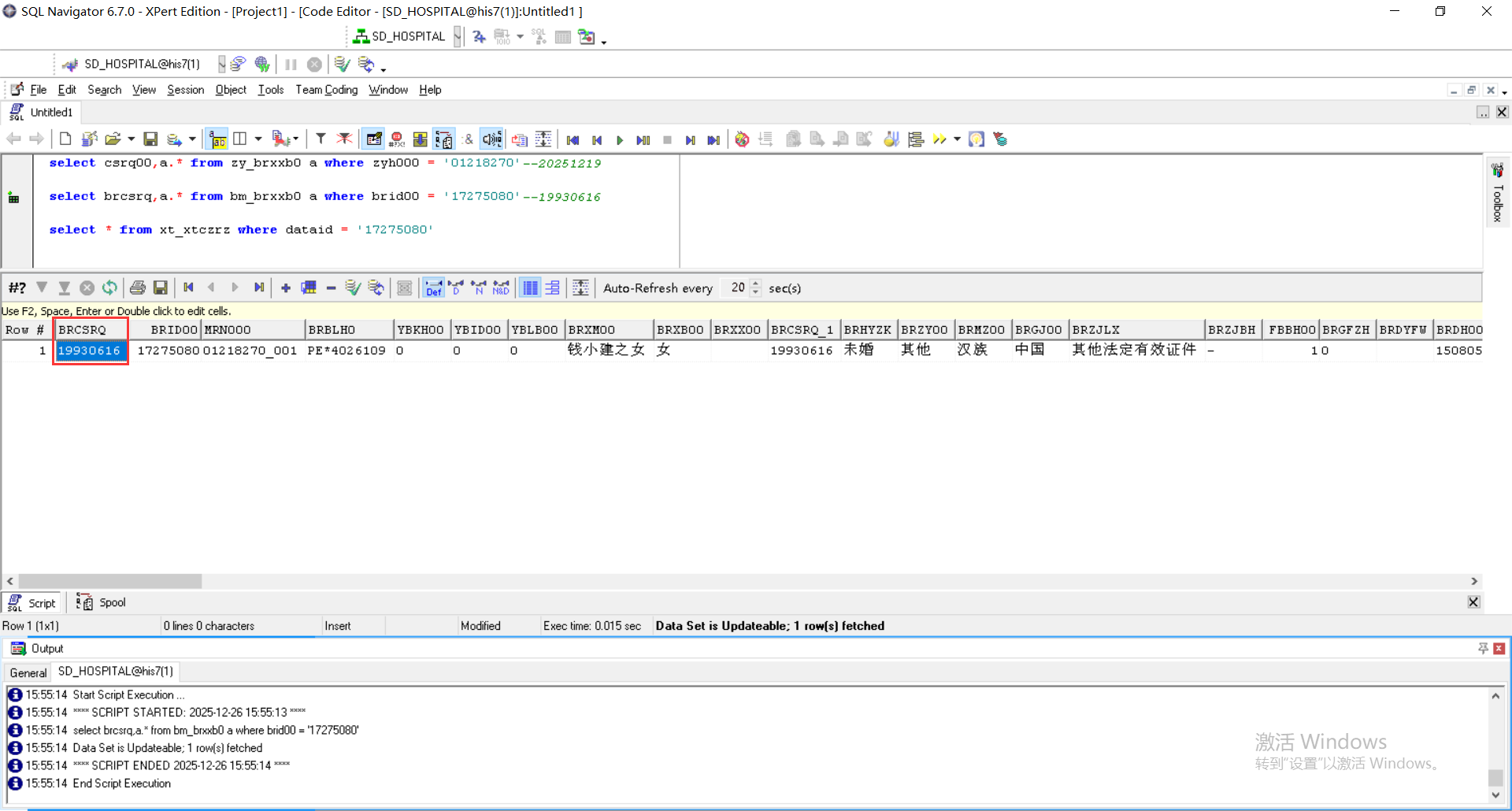Click the post changes checkmark icon in grid toolbar
Image resolution: width=1512 pixels, height=811 pixels.
tap(353, 288)
